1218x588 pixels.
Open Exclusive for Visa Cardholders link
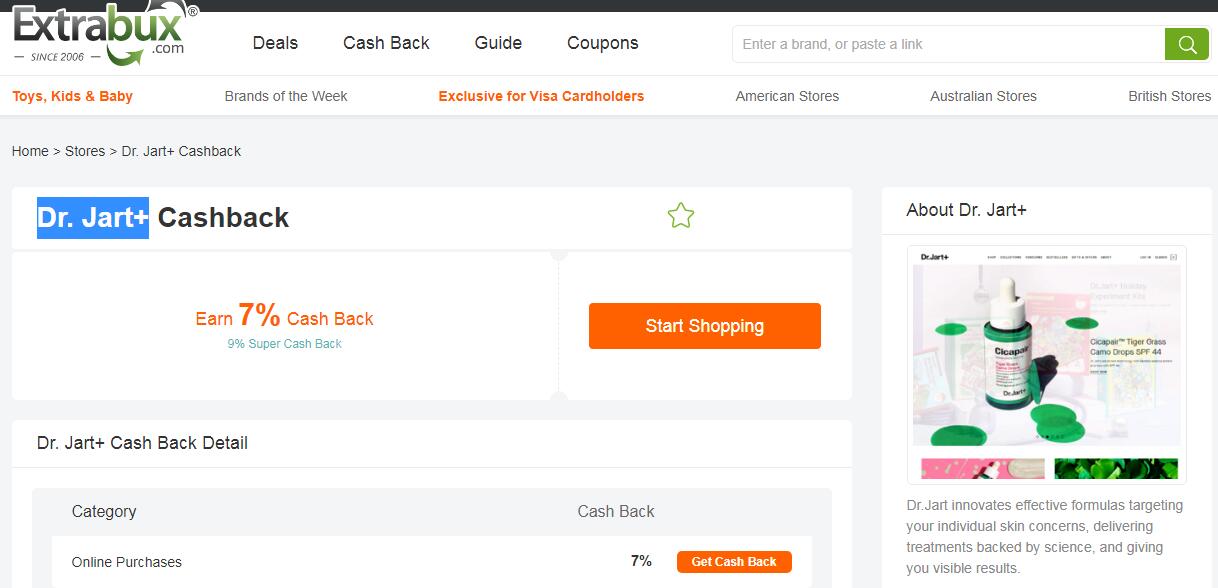(541, 96)
